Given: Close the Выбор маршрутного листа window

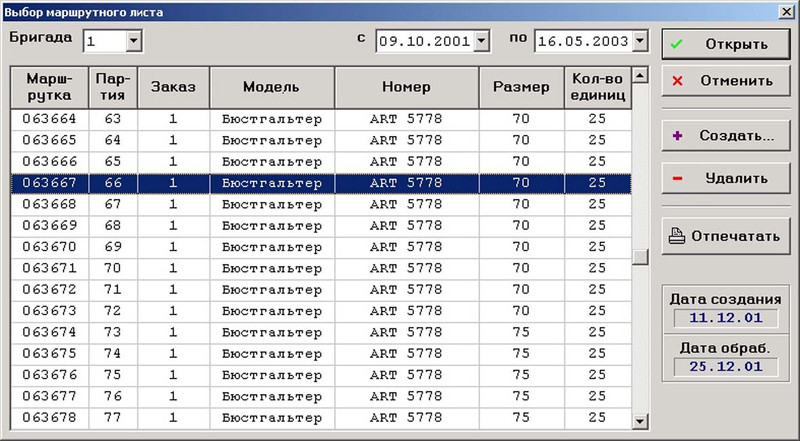Looking at the screenshot, I should point(787,12).
